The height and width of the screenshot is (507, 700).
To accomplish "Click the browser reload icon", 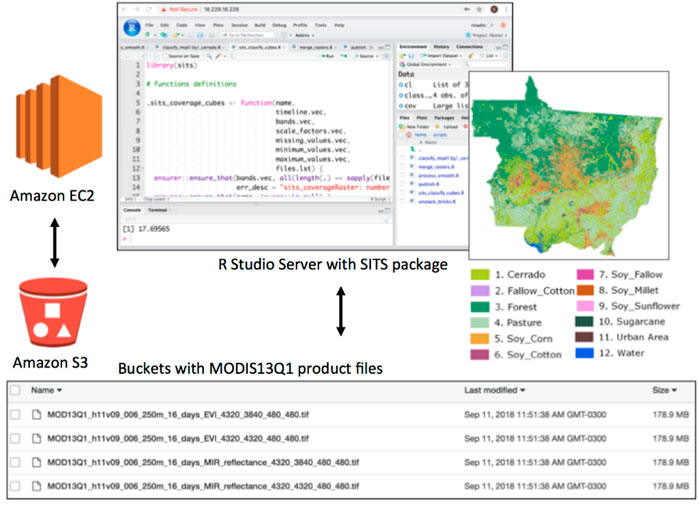I will click(x=149, y=9).
